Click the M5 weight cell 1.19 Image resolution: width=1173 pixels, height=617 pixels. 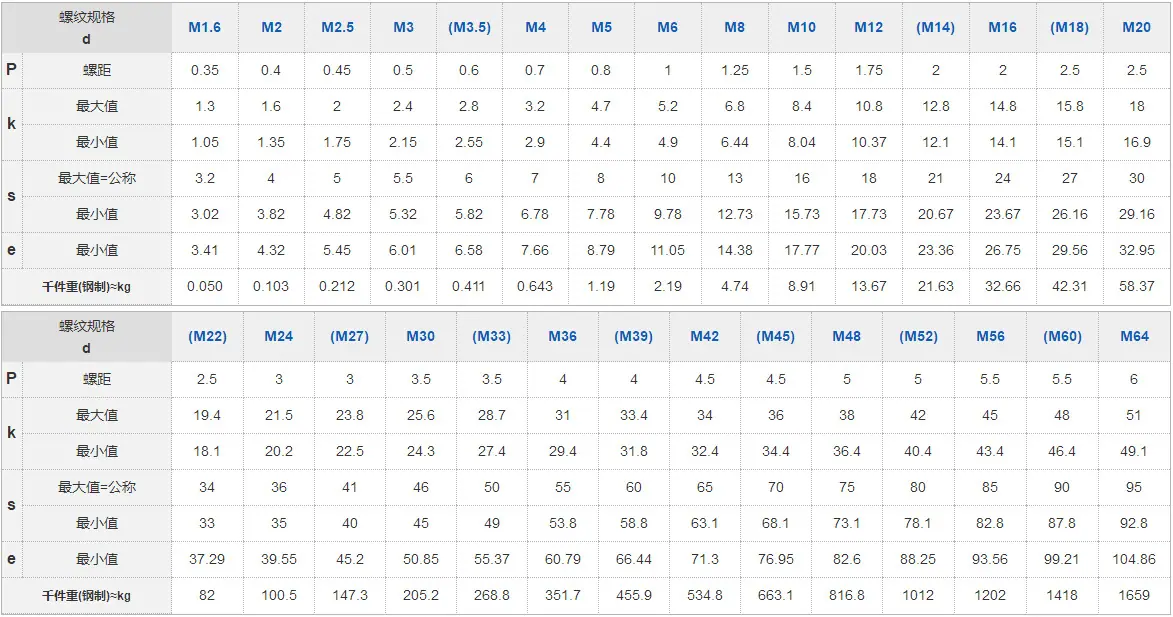point(601,286)
